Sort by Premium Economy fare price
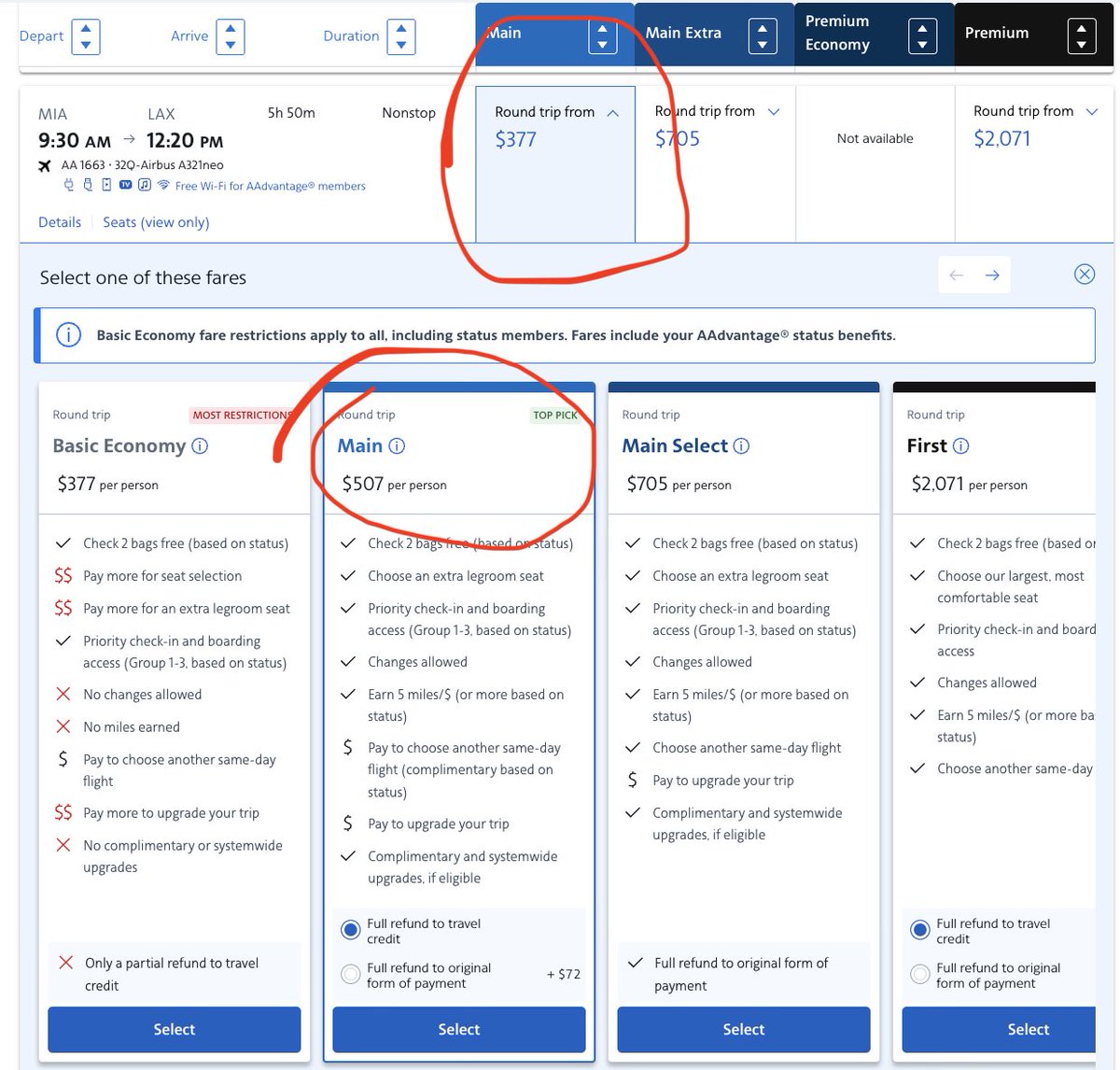This screenshot has height=1070, width=1120. click(922, 36)
